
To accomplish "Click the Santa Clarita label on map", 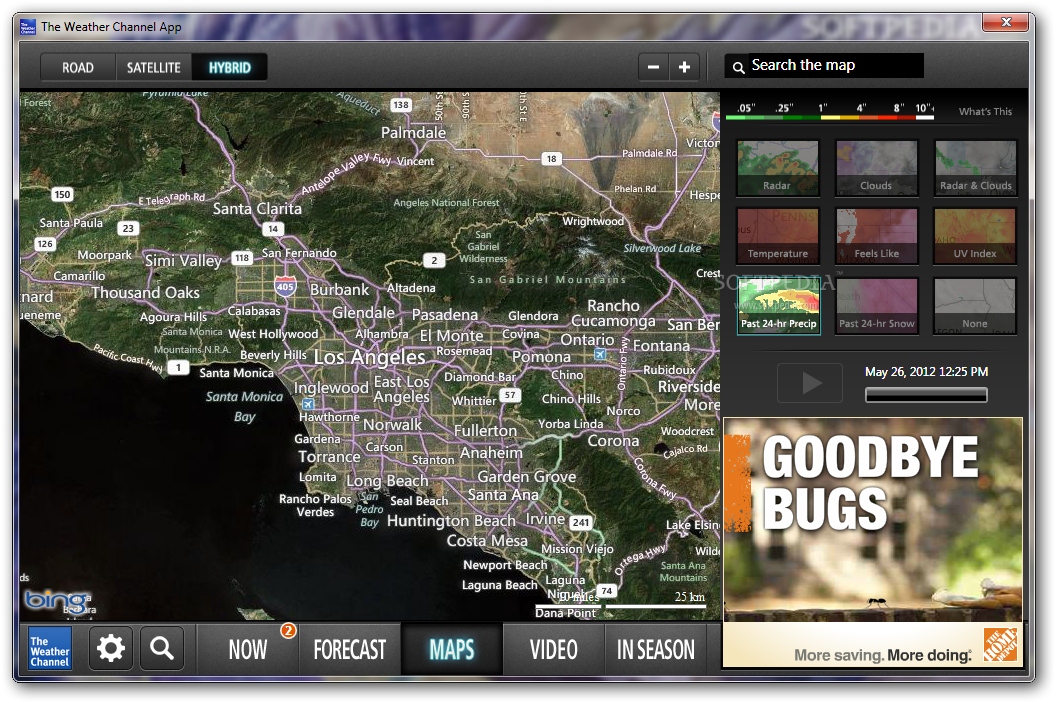I will 257,209.
